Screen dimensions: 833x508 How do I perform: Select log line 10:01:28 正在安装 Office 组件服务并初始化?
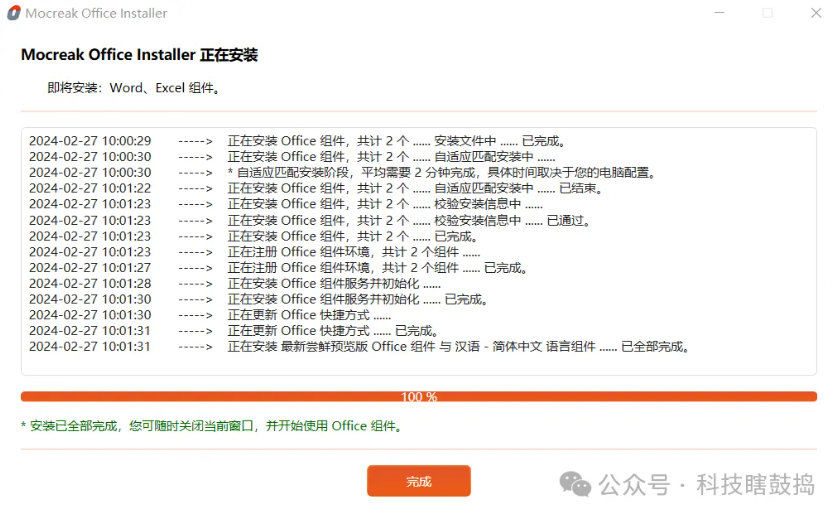(235, 283)
